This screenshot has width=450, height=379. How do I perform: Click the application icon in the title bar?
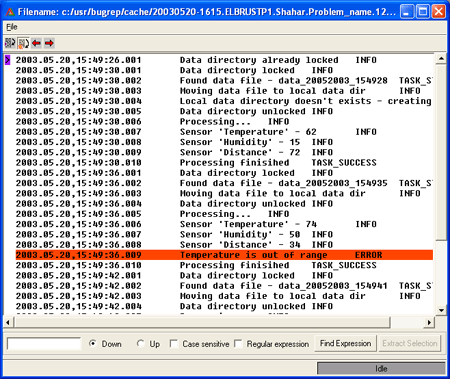coord(10,12)
